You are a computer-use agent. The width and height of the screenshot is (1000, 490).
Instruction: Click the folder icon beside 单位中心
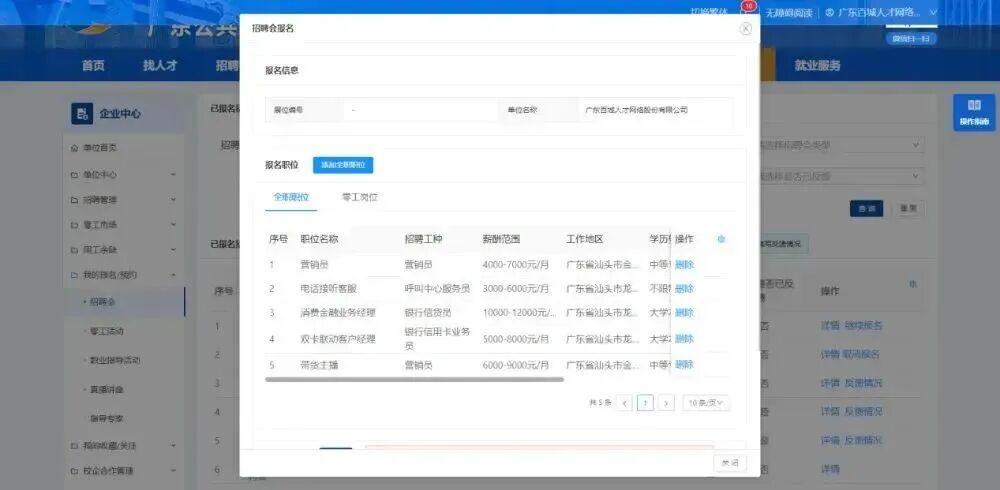point(74,175)
